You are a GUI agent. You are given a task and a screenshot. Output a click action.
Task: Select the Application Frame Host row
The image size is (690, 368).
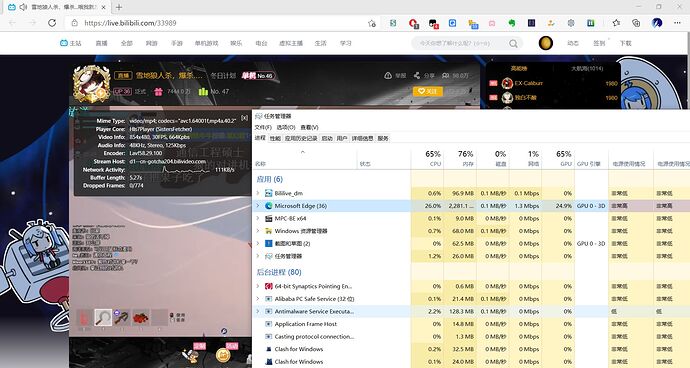click(471, 324)
